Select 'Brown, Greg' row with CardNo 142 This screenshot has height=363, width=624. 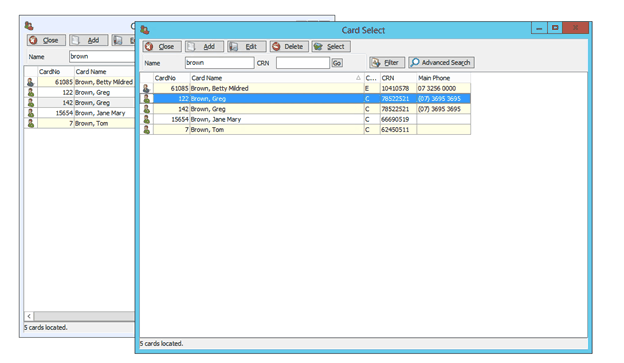pyautogui.click(x=305, y=109)
